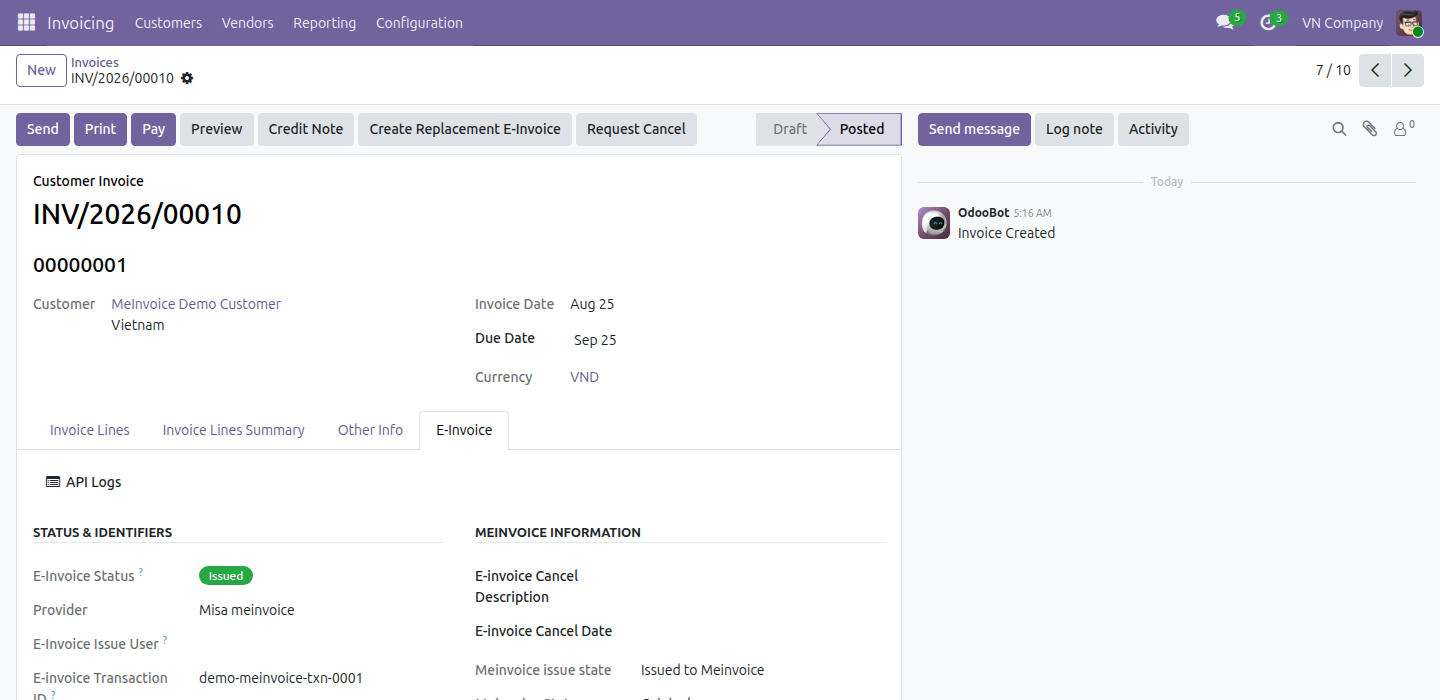Image resolution: width=1440 pixels, height=700 pixels.
Task: Click the Due Date value Sep 25
Action: pyautogui.click(x=595, y=340)
